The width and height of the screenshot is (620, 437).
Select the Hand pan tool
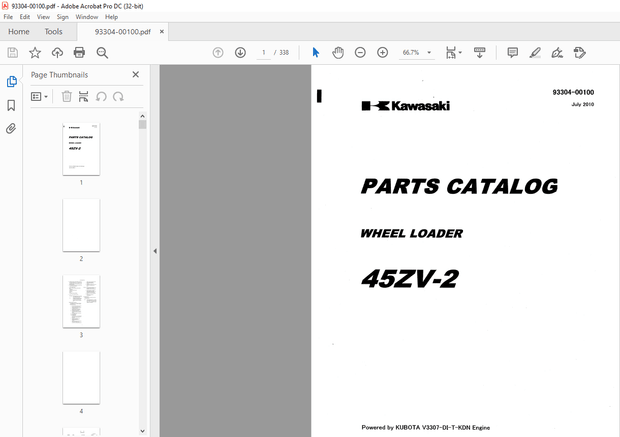(x=338, y=52)
